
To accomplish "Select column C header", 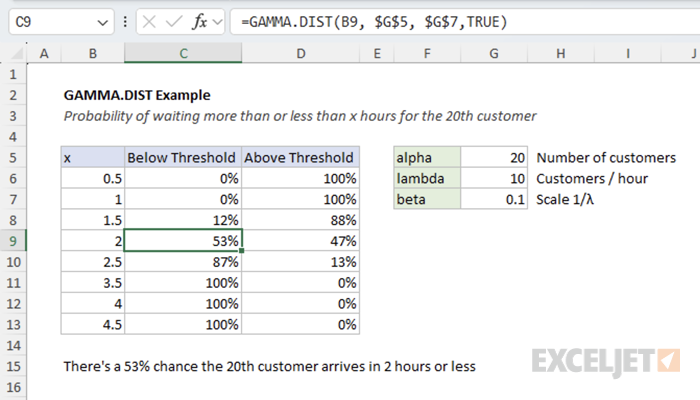I will coord(183,54).
